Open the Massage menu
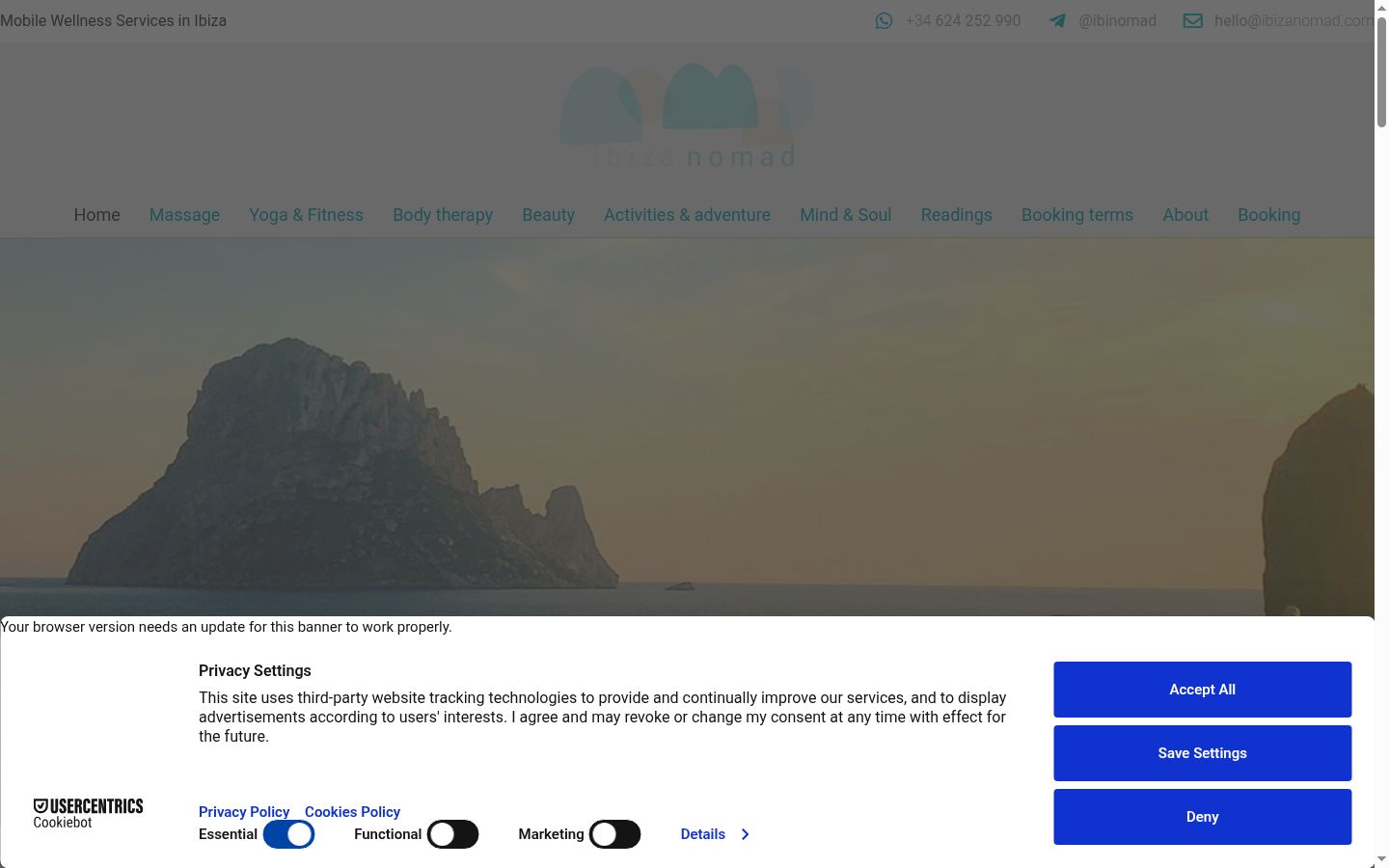The image size is (1389, 868). [x=184, y=215]
